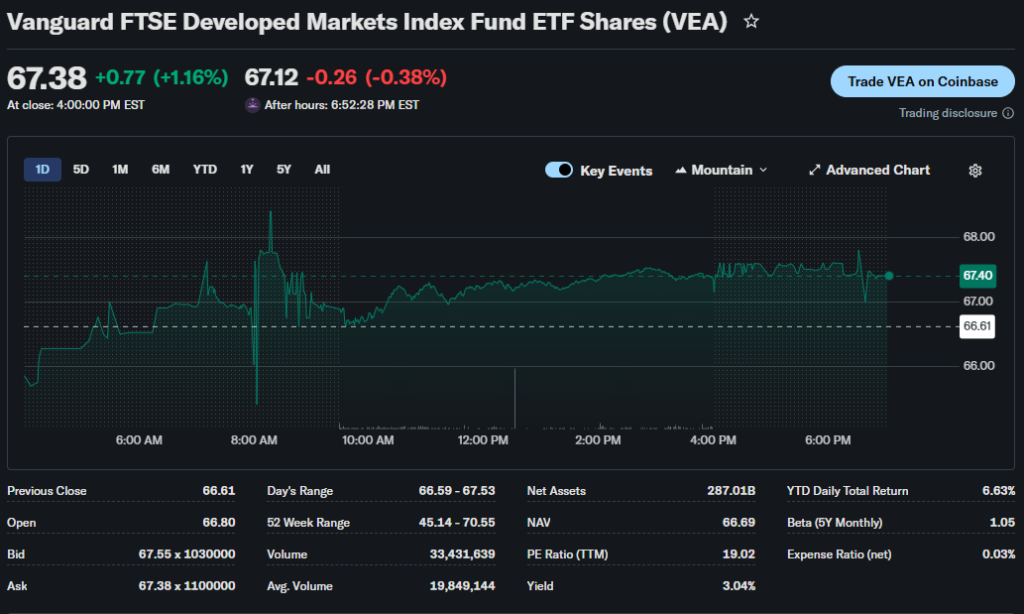
Task: Show the 5Y chart range
Action: (284, 170)
